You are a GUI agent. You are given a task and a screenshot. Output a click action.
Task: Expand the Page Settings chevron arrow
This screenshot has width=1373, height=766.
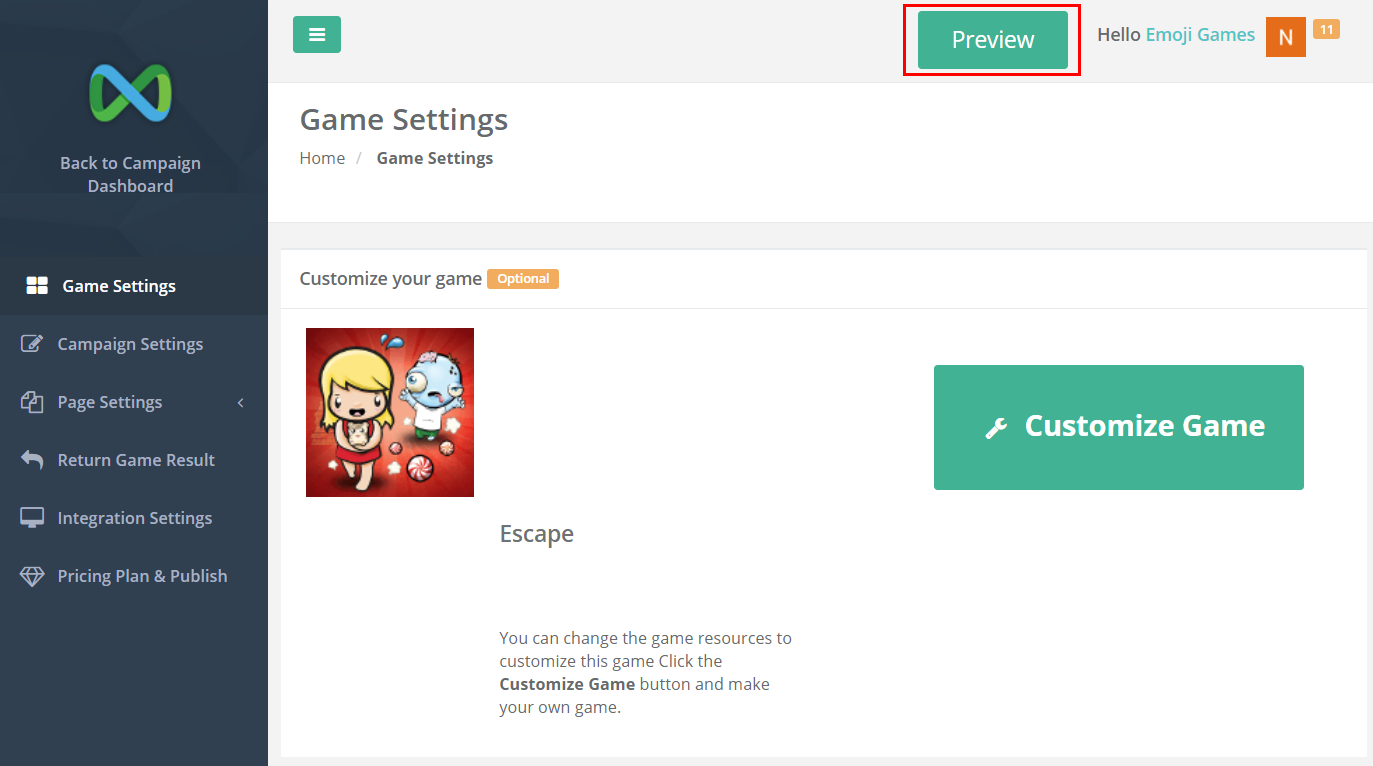coord(240,402)
